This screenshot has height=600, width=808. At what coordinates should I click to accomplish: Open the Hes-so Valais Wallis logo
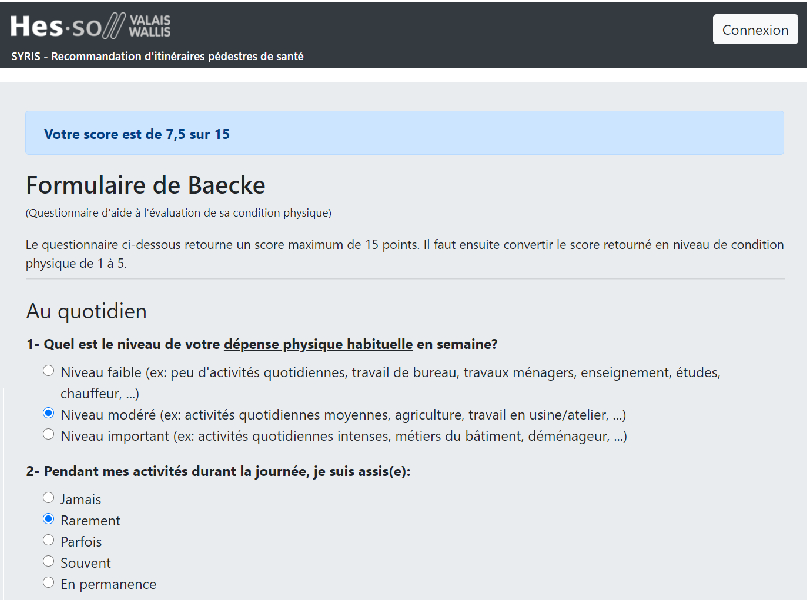pyautogui.click(x=91, y=26)
